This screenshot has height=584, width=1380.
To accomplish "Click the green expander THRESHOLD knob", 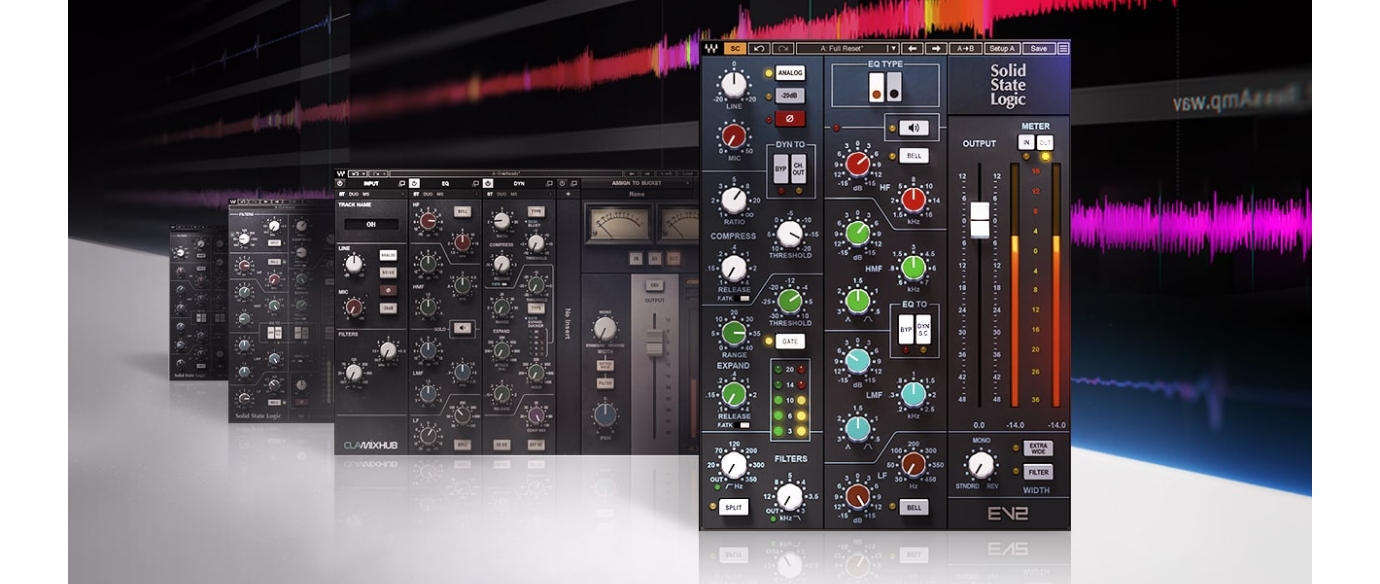I will [790, 300].
